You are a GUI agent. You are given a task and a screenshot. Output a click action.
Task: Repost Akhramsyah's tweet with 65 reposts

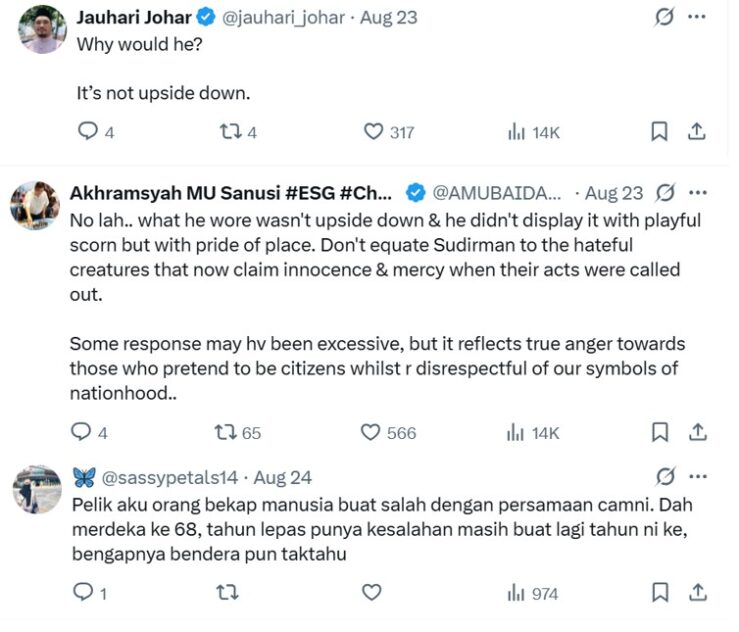pyautogui.click(x=226, y=432)
